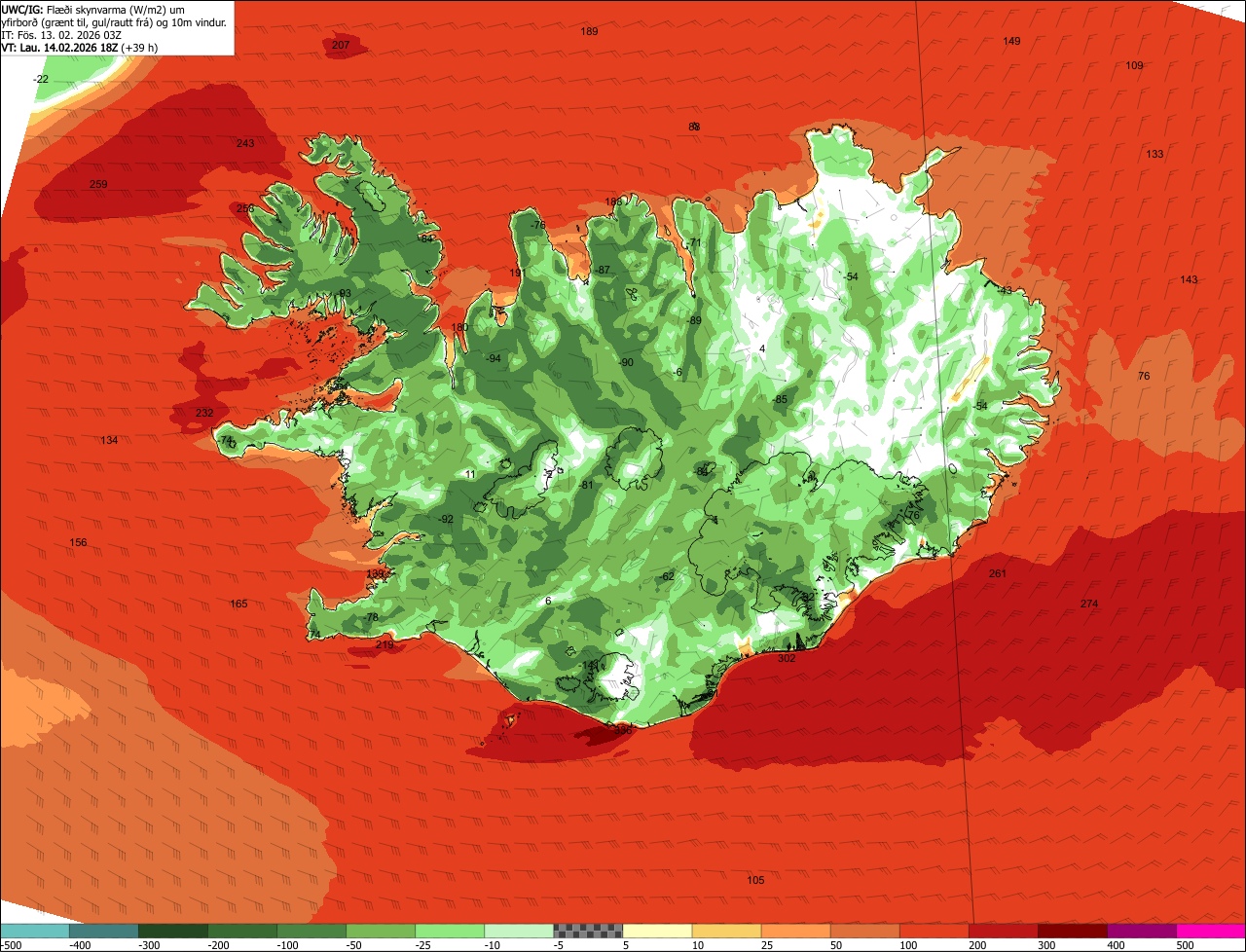Click the map value 143 in the east sea
This screenshot has width=1246, height=952.
pyautogui.click(x=1189, y=279)
